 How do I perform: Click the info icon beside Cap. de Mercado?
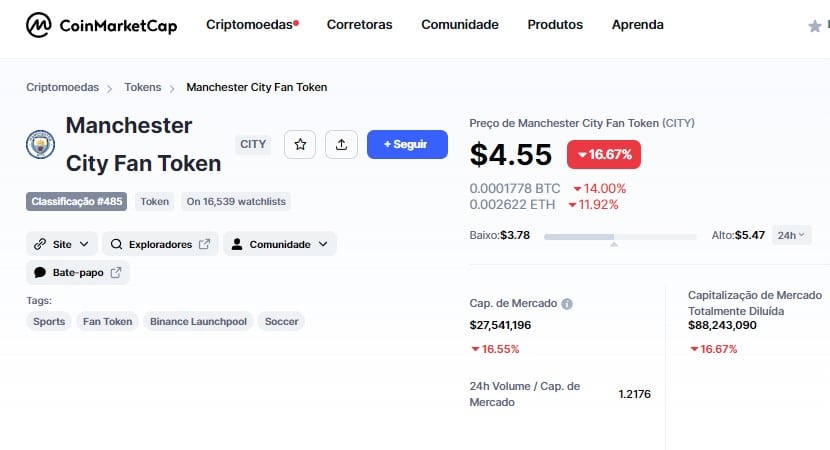(x=567, y=304)
